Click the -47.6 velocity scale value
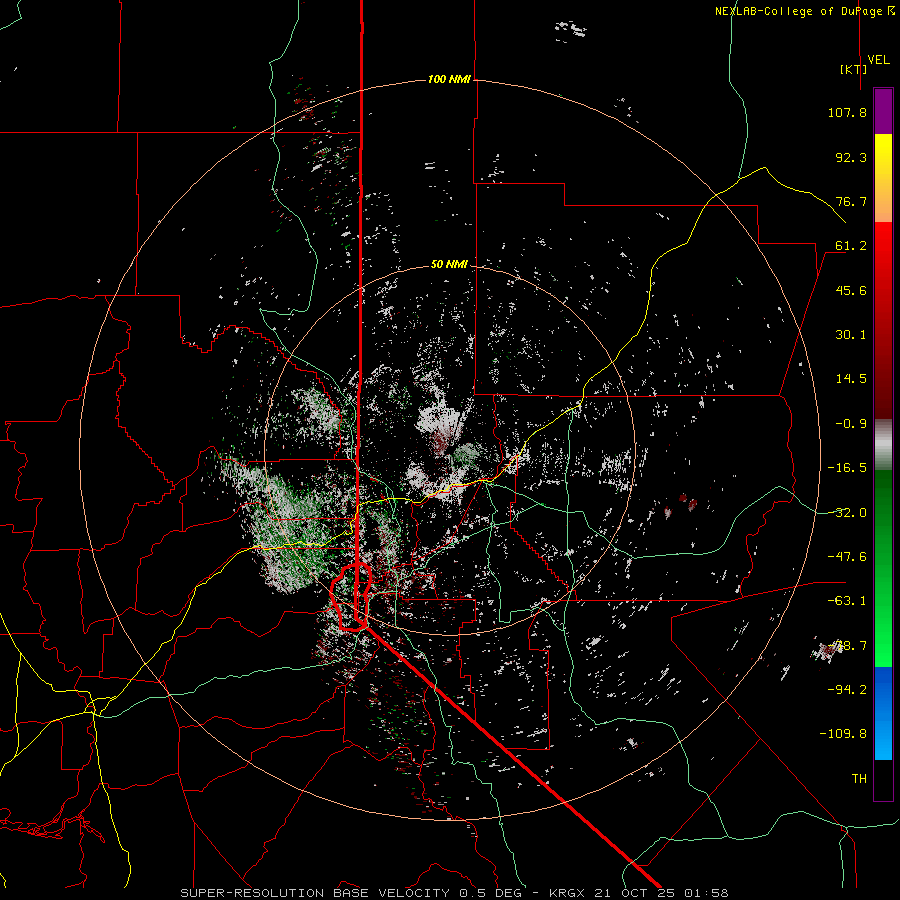 point(847,557)
